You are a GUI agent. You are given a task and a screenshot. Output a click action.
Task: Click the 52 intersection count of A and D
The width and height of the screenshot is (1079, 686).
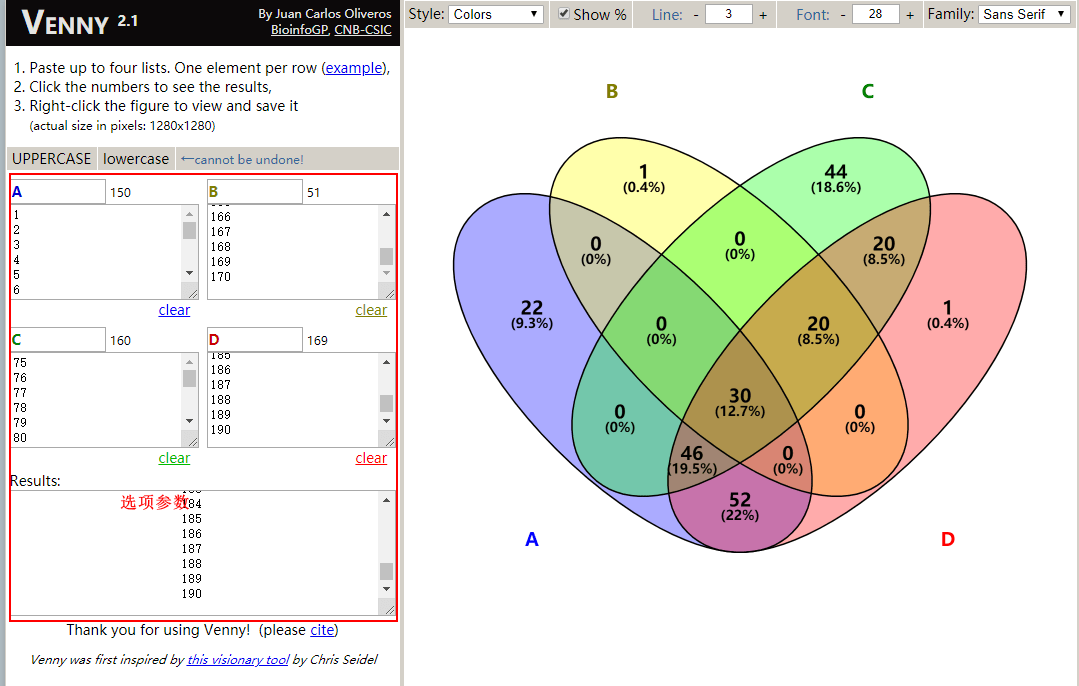coord(740,500)
